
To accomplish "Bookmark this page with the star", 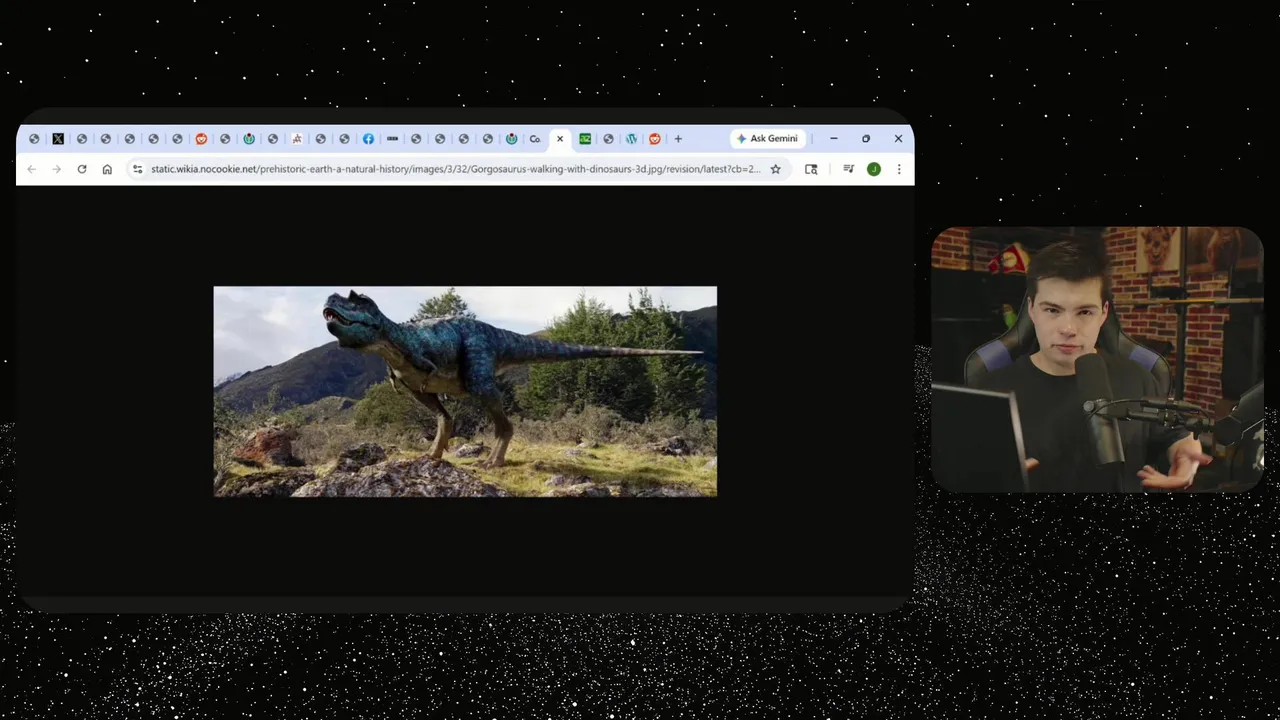I will pos(775,169).
